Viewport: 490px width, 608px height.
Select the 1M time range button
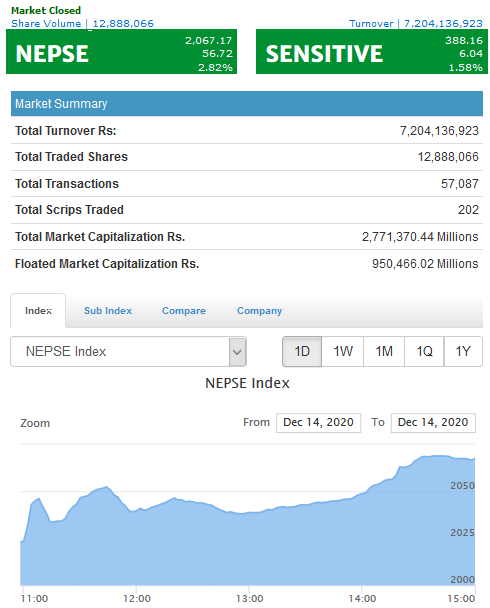point(384,351)
